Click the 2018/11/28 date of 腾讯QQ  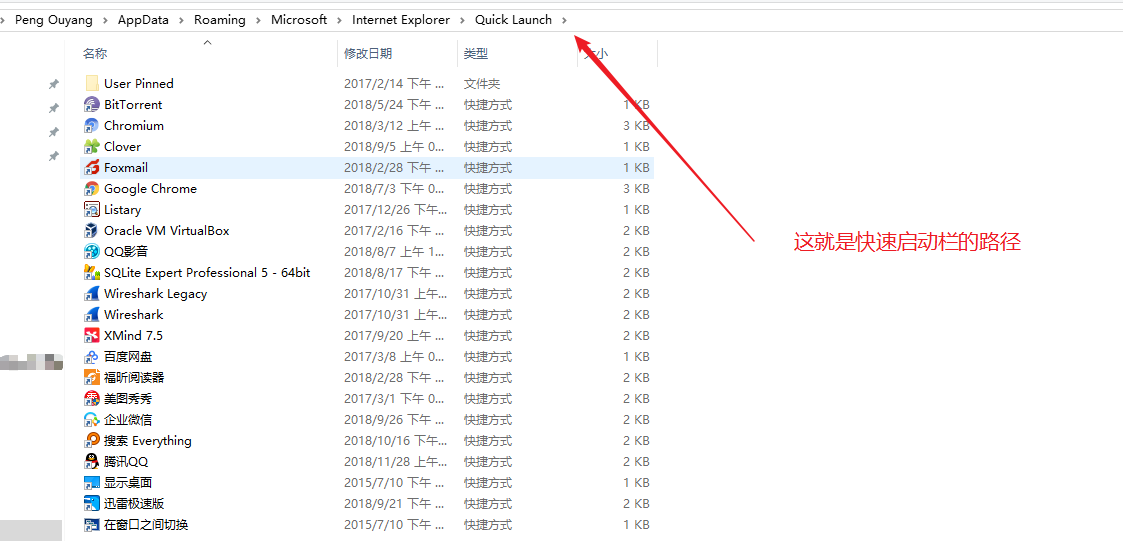click(394, 461)
